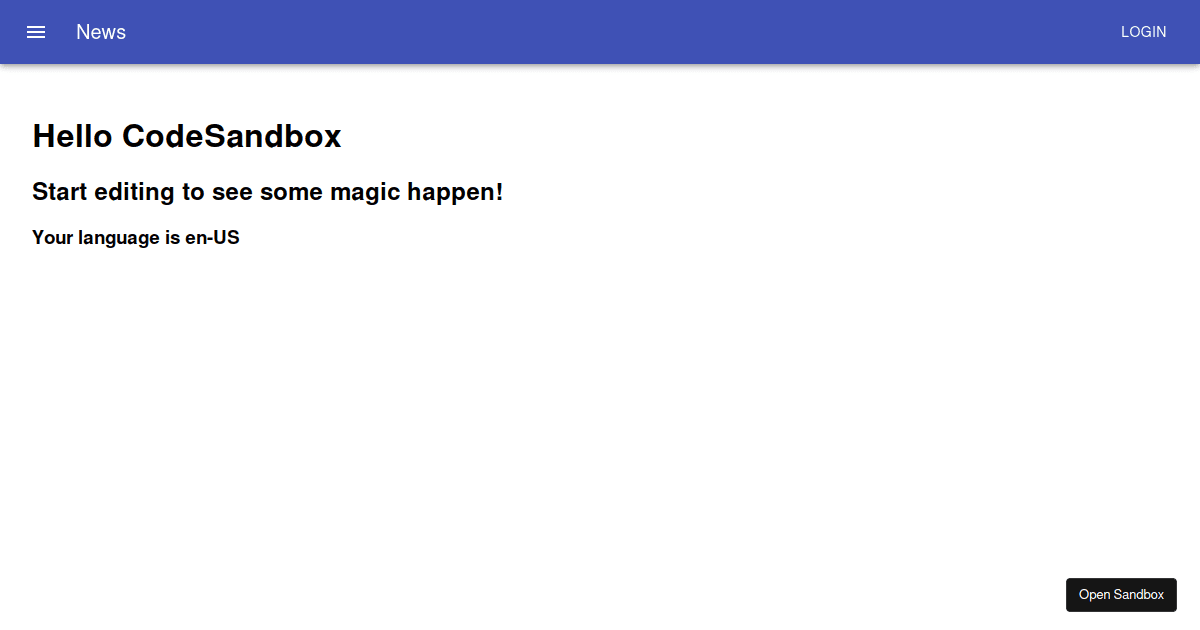Click the blue app bar's empty center area
Screen dimensions: 1200x630
618,32
